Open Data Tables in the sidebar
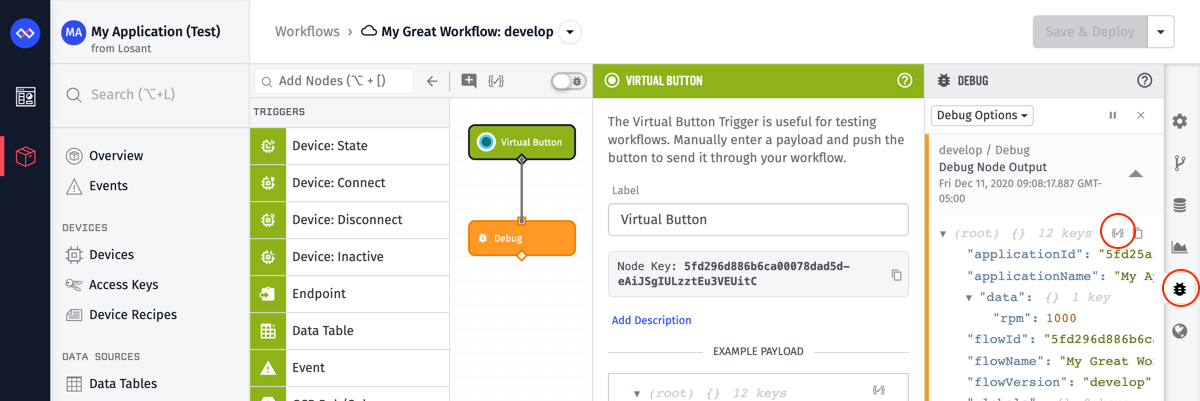The width and height of the screenshot is (1200, 401). (123, 384)
